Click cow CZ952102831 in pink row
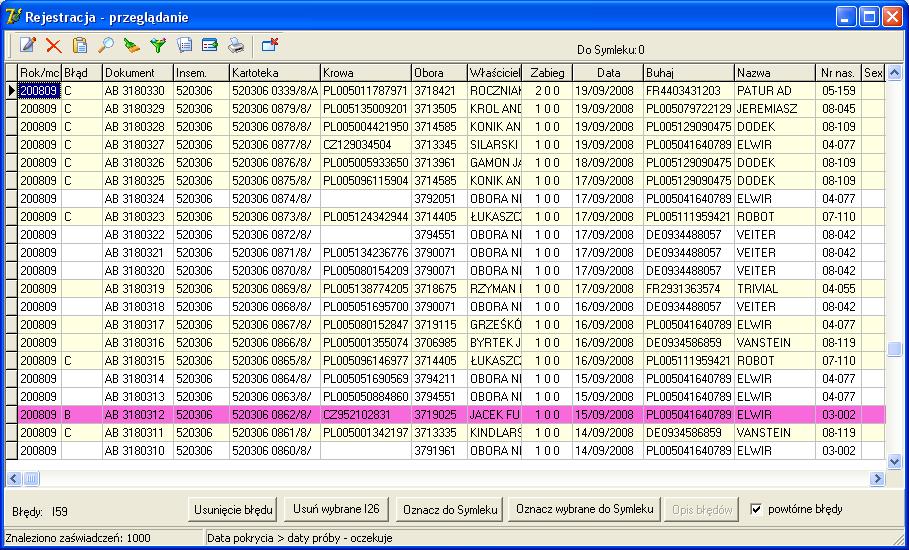 (366, 415)
